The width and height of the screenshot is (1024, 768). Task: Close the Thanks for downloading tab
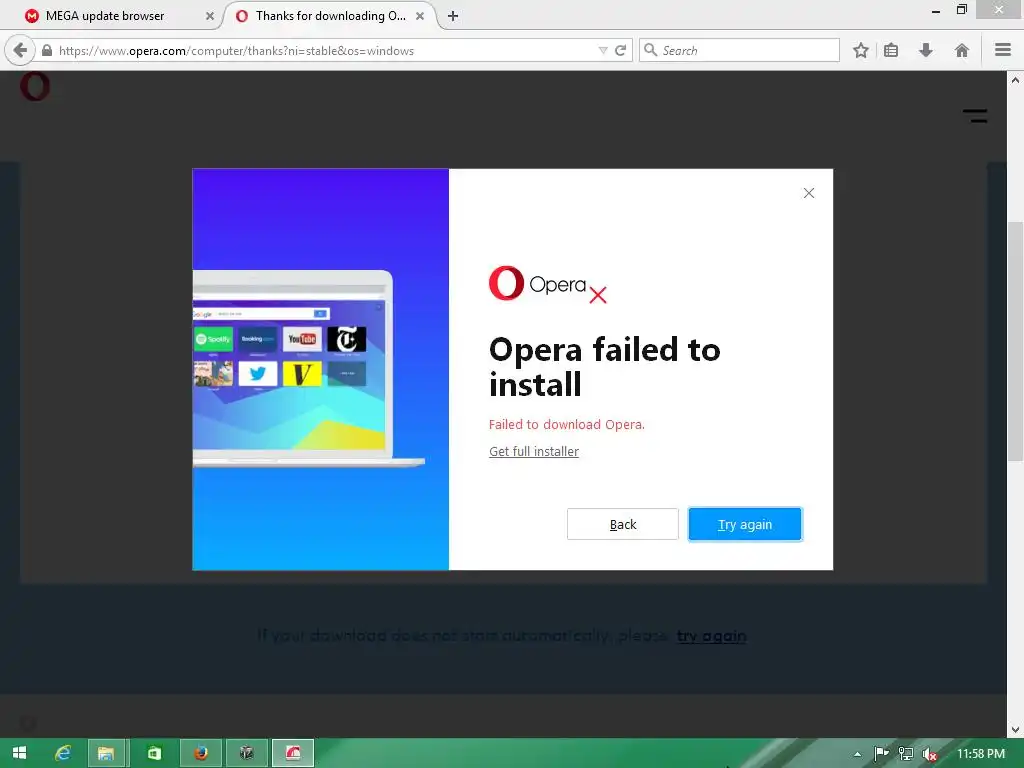tap(420, 16)
